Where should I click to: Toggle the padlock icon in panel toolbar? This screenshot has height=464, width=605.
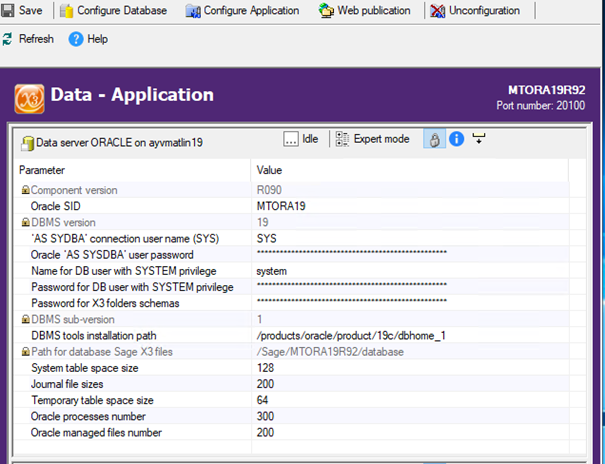click(434, 140)
